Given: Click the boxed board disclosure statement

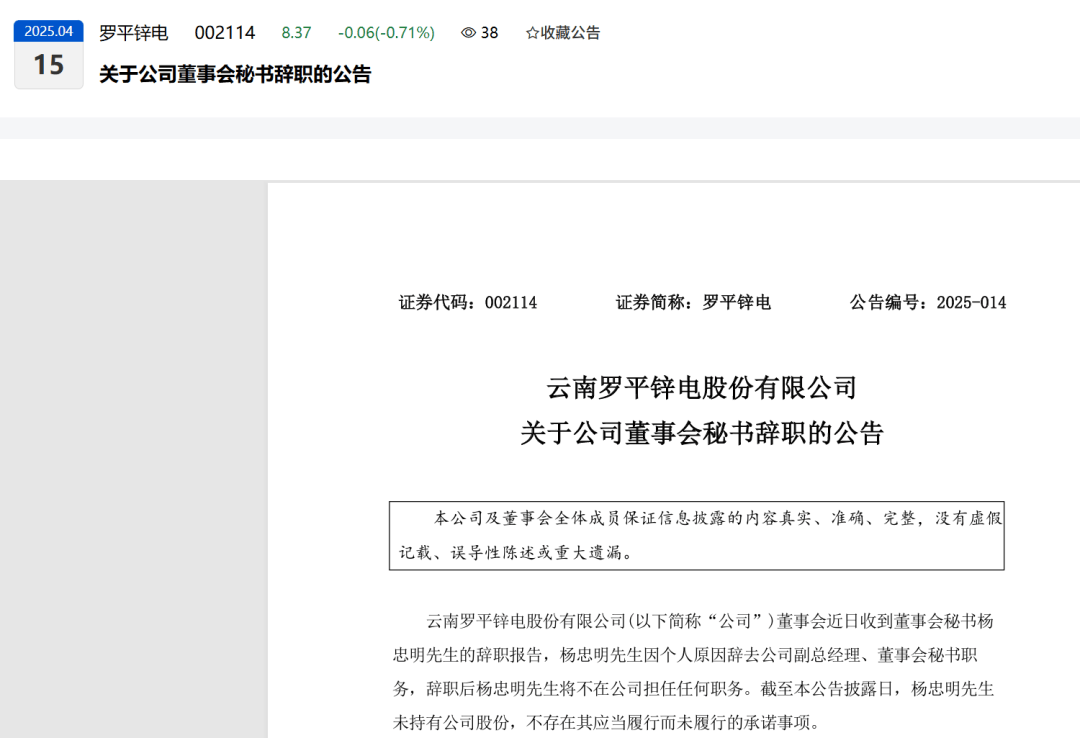Looking at the screenshot, I should (x=696, y=536).
